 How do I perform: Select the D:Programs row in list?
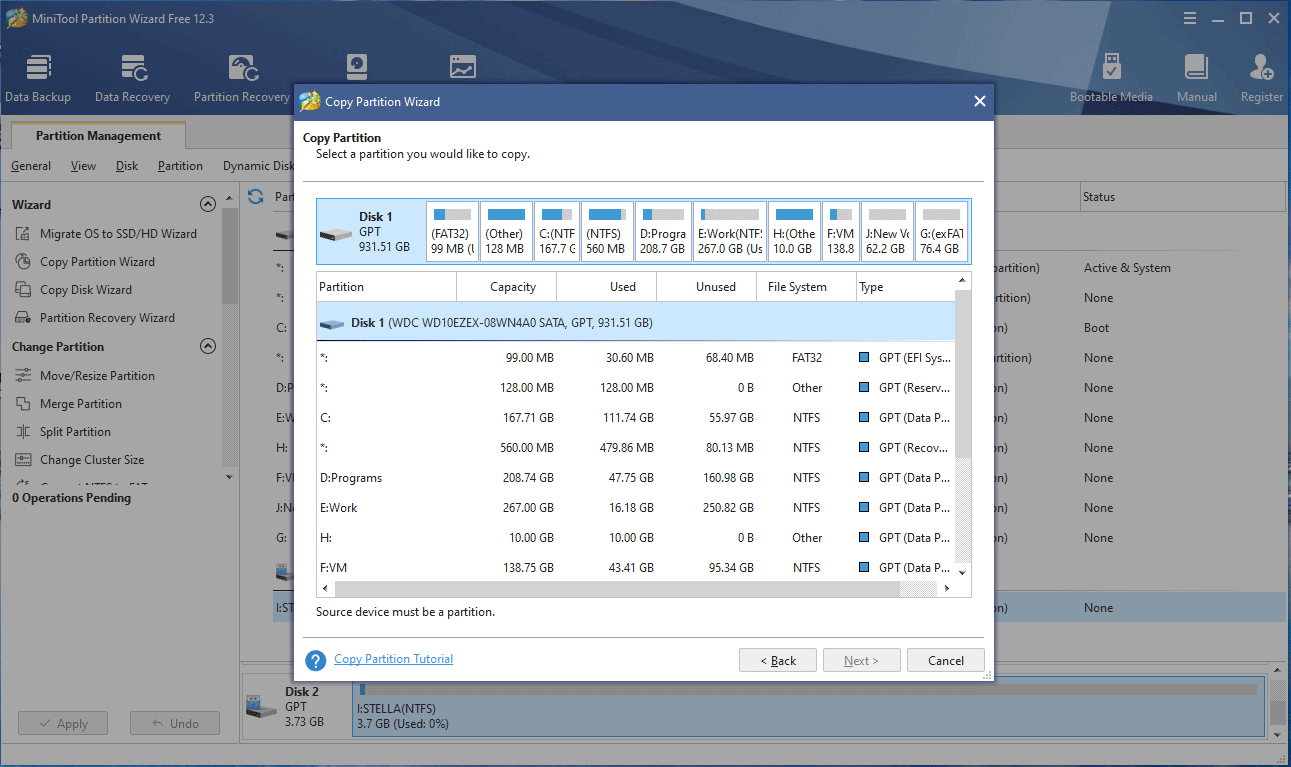click(x=636, y=477)
